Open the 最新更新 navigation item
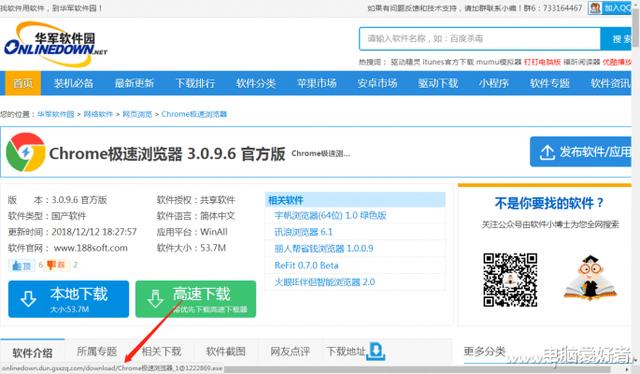The height and width of the screenshot is (374, 640). (134, 83)
